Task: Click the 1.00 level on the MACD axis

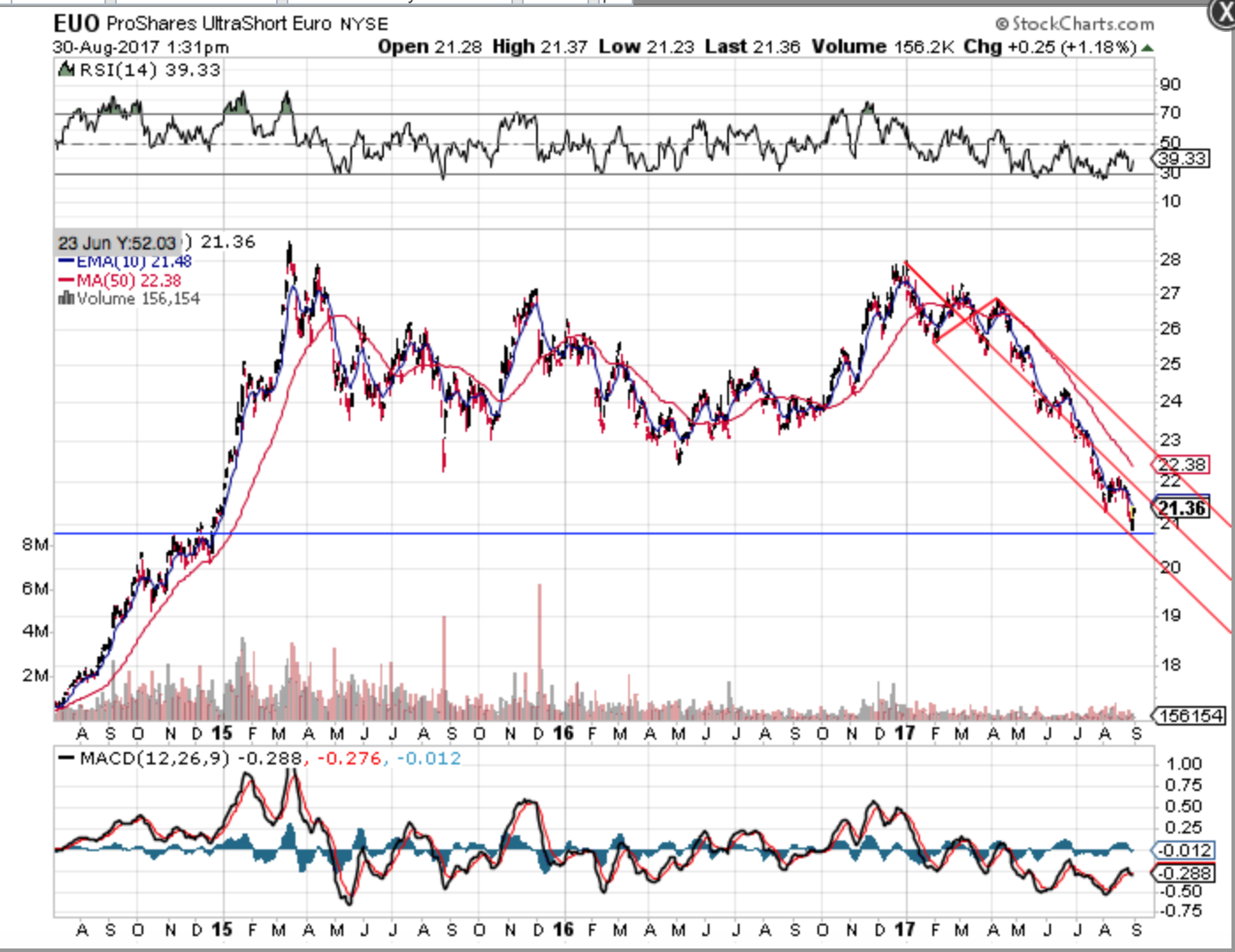Action: coord(1184,764)
